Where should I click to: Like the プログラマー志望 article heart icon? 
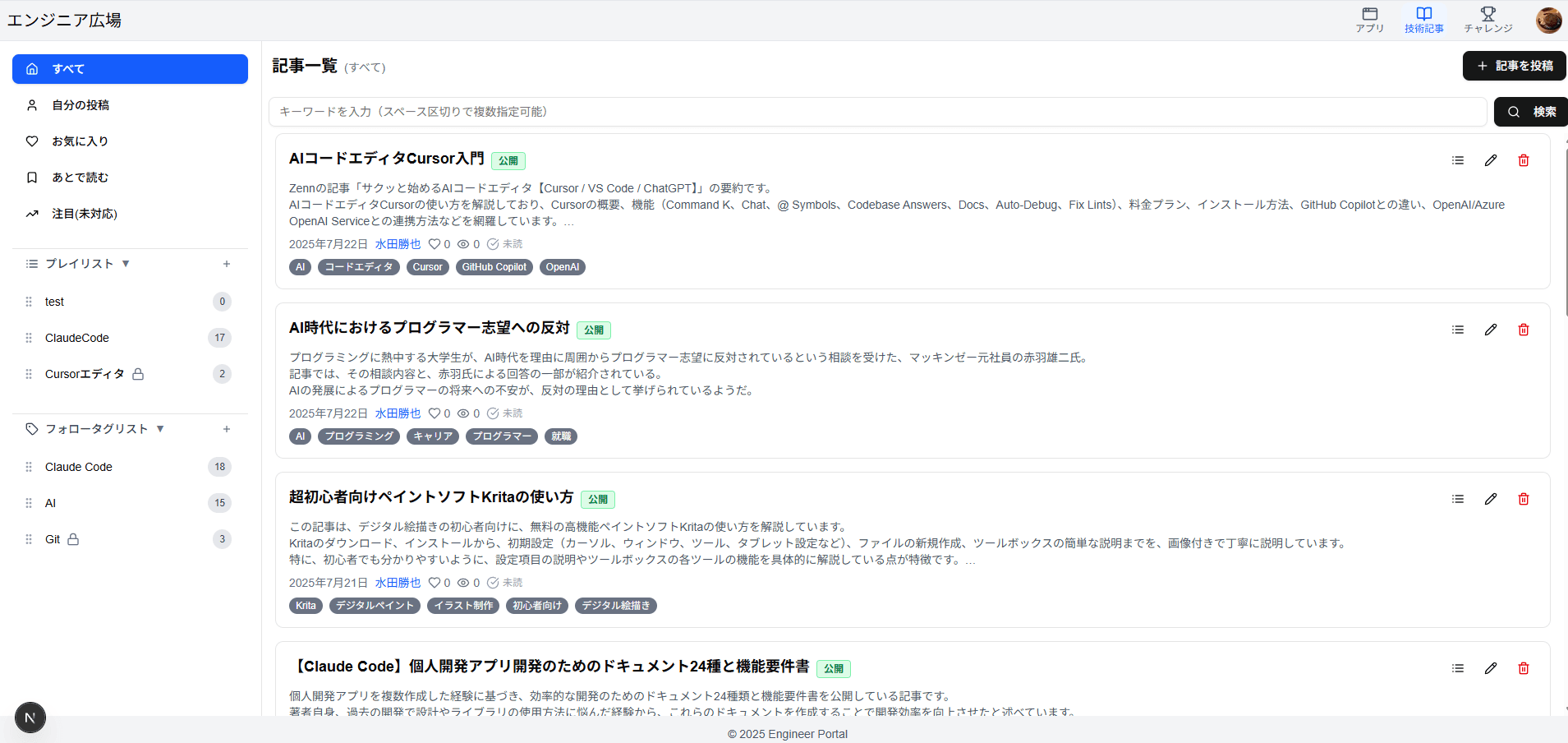coord(435,413)
